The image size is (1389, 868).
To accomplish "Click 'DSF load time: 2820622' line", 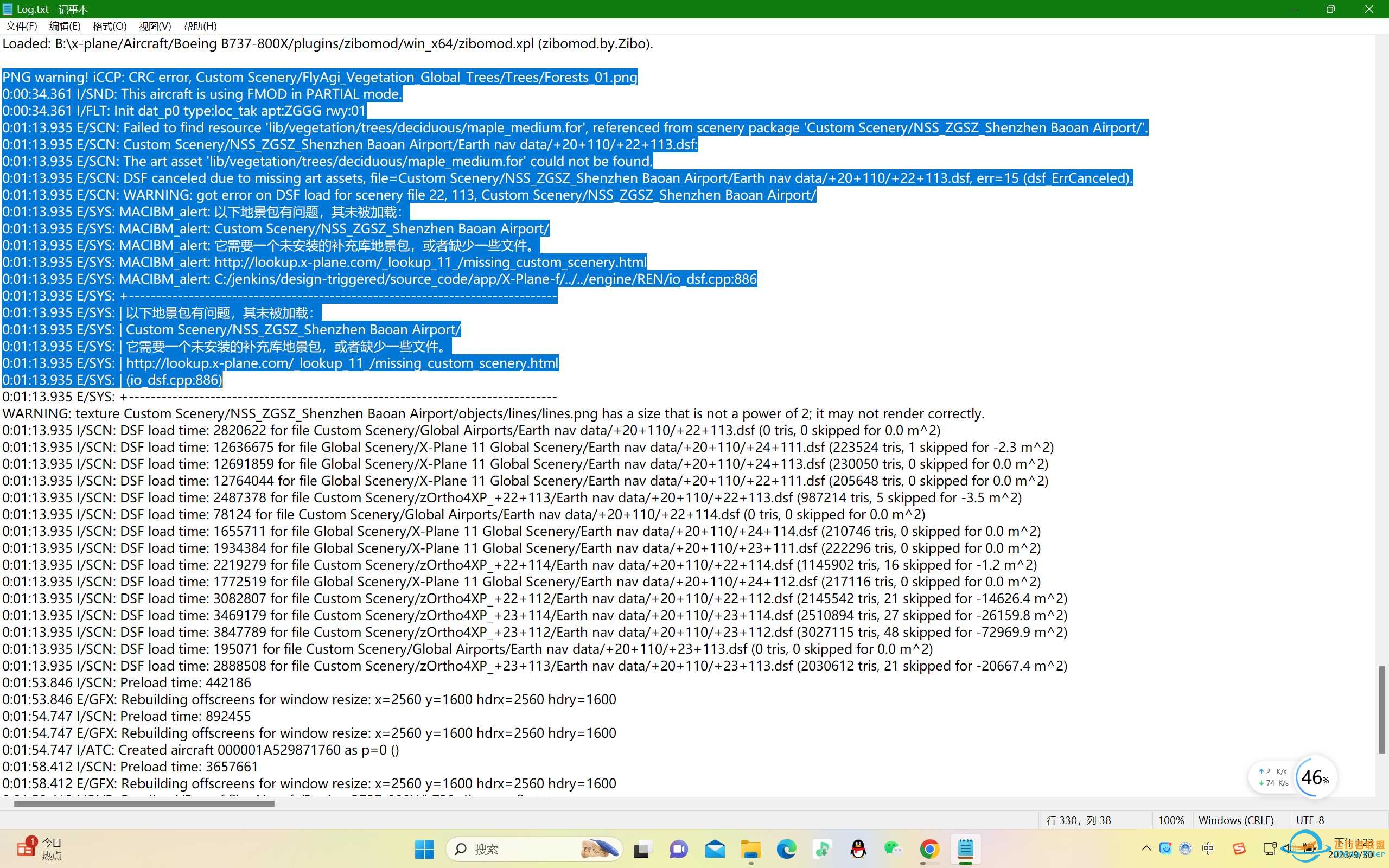I will (471, 430).
